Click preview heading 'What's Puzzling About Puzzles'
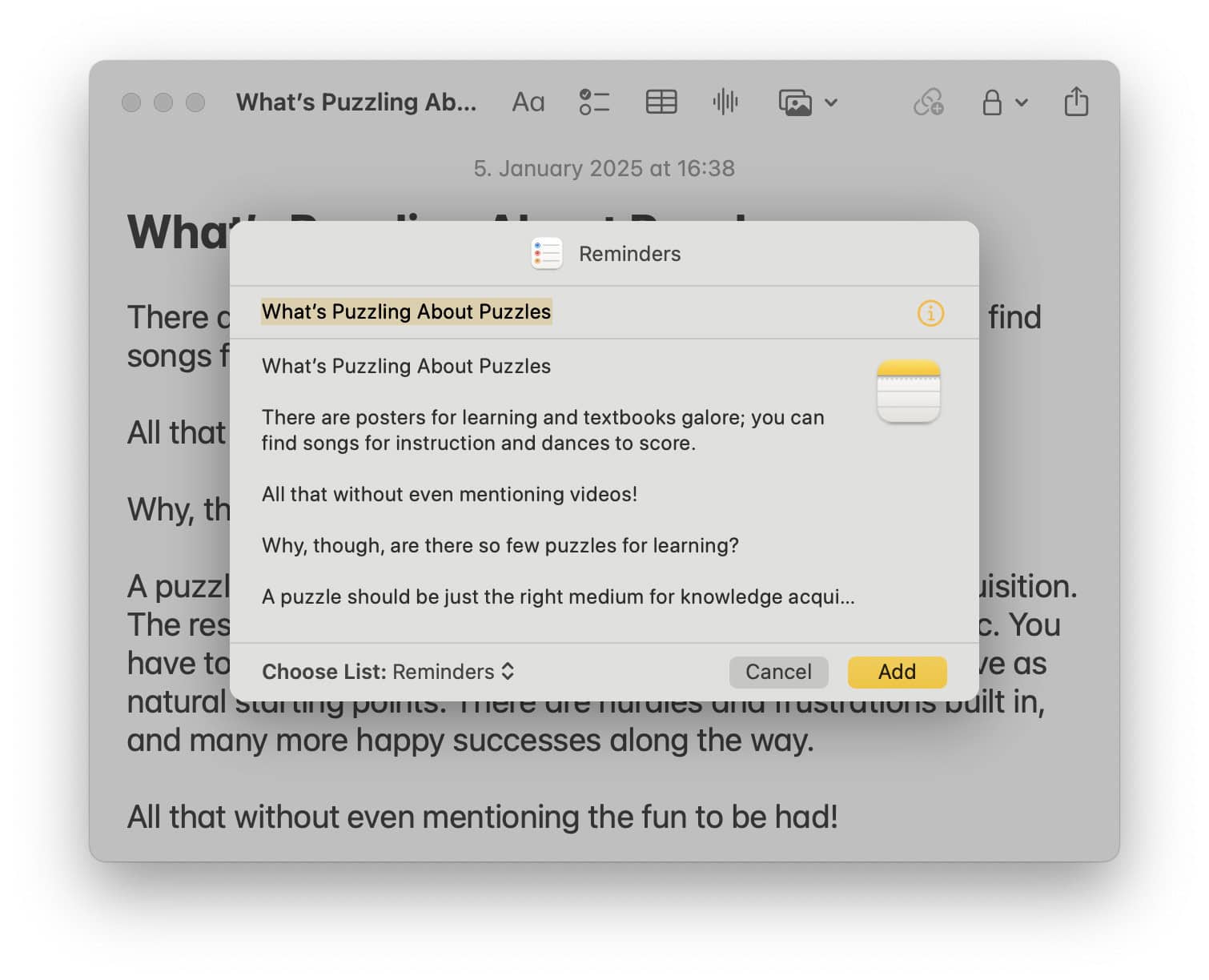Screen dimensions: 1209x980 click(x=406, y=366)
